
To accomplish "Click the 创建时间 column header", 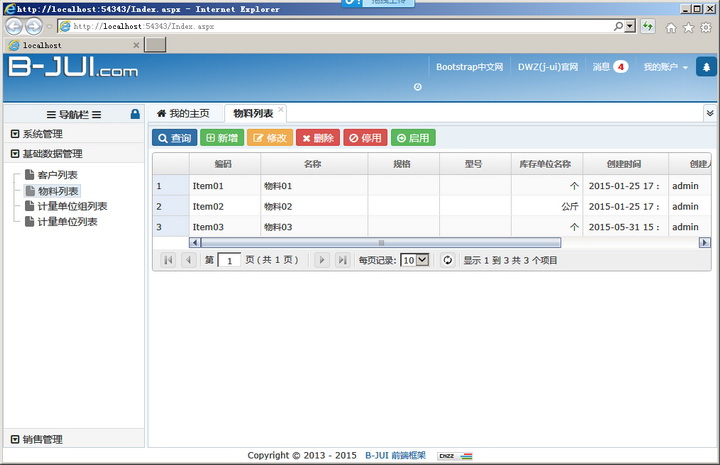I will point(625,164).
